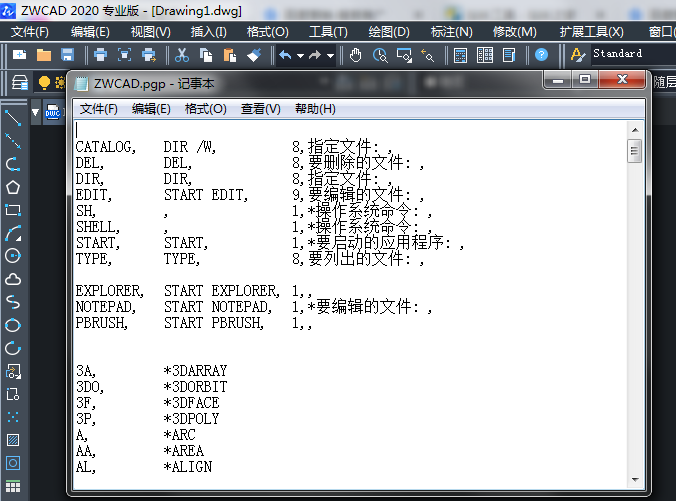Viewport: 676px width, 501px height.
Task: Choose the Rectangle tool
Action: [13, 210]
